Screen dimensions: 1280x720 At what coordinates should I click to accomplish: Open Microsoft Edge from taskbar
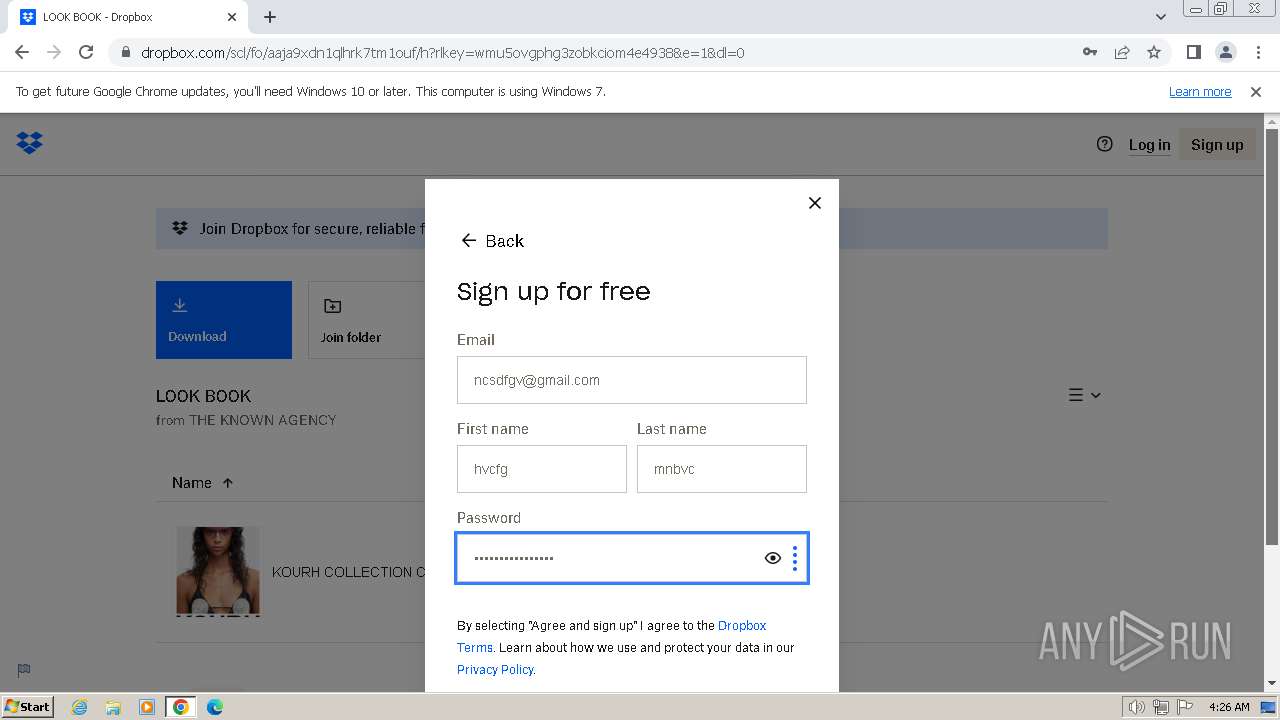tap(215, 707)
